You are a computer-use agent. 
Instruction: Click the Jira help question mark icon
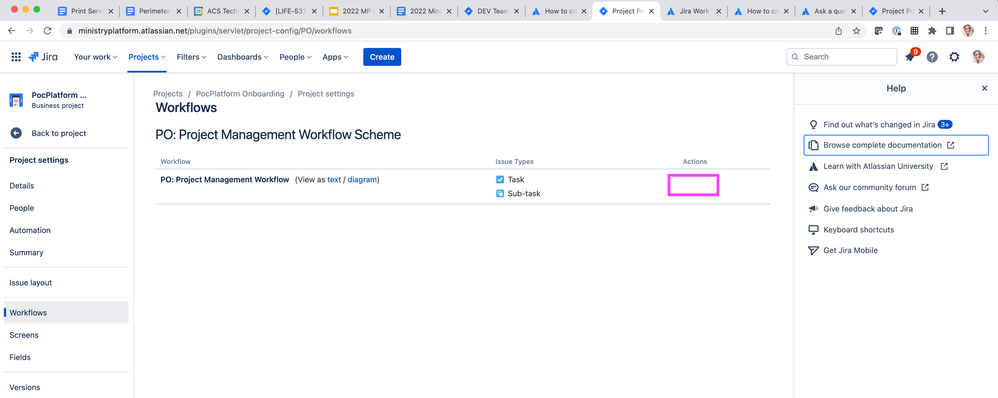[x=932, y=57]
